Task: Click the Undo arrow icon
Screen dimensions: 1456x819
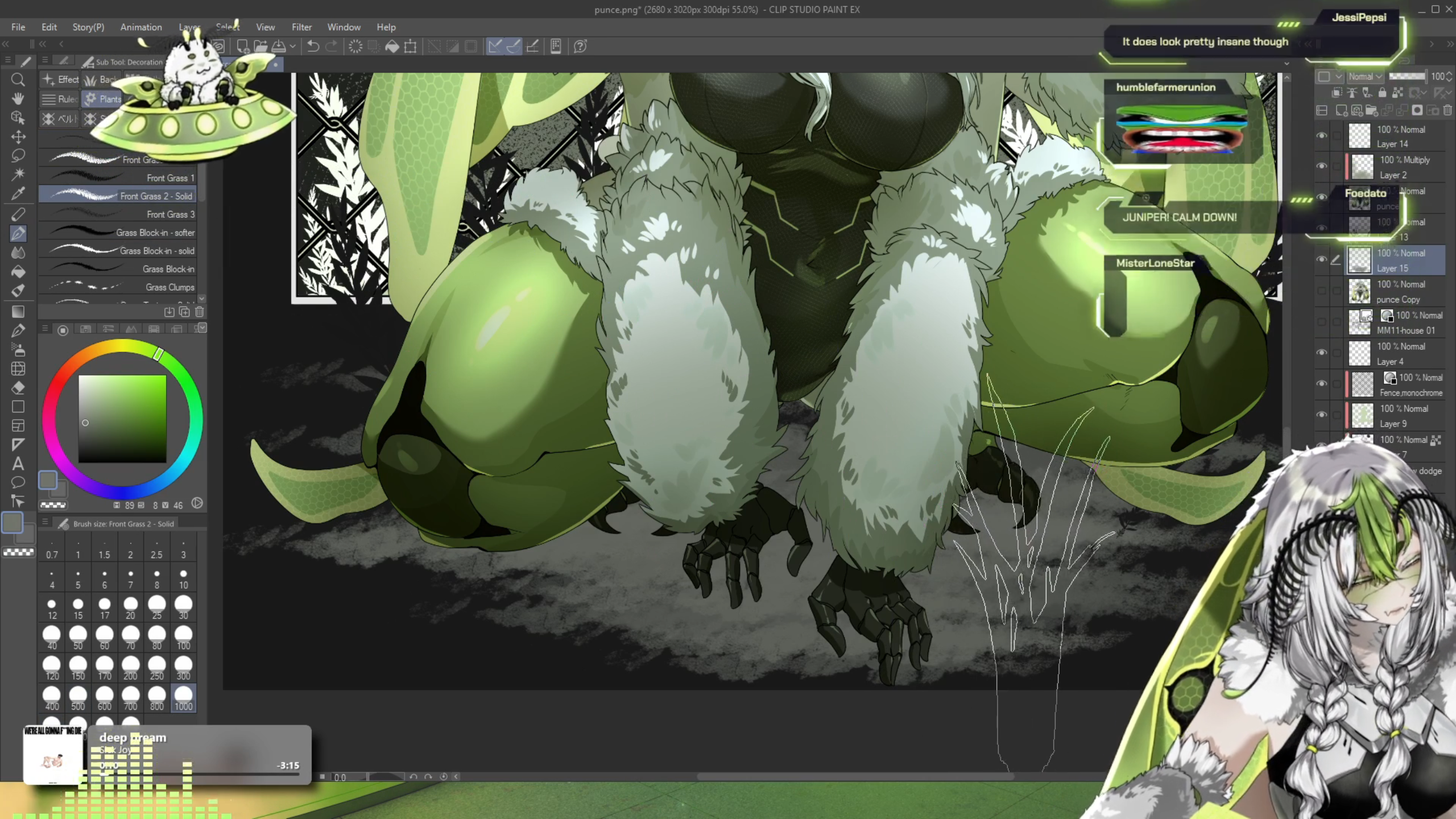Action: pos(313,46)
